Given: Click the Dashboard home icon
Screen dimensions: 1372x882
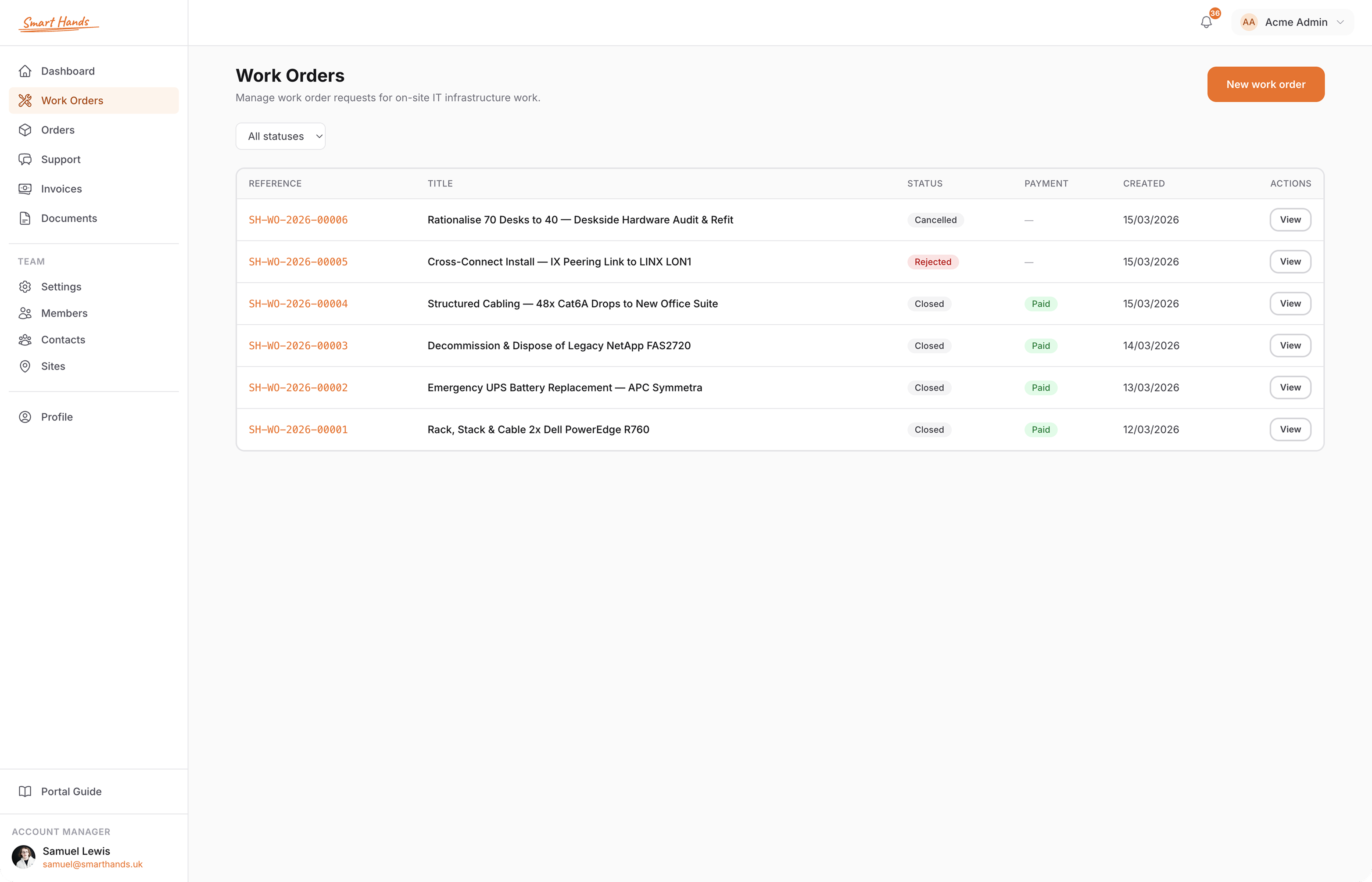Looking at the screenshot, I should [x=25, y=71].
